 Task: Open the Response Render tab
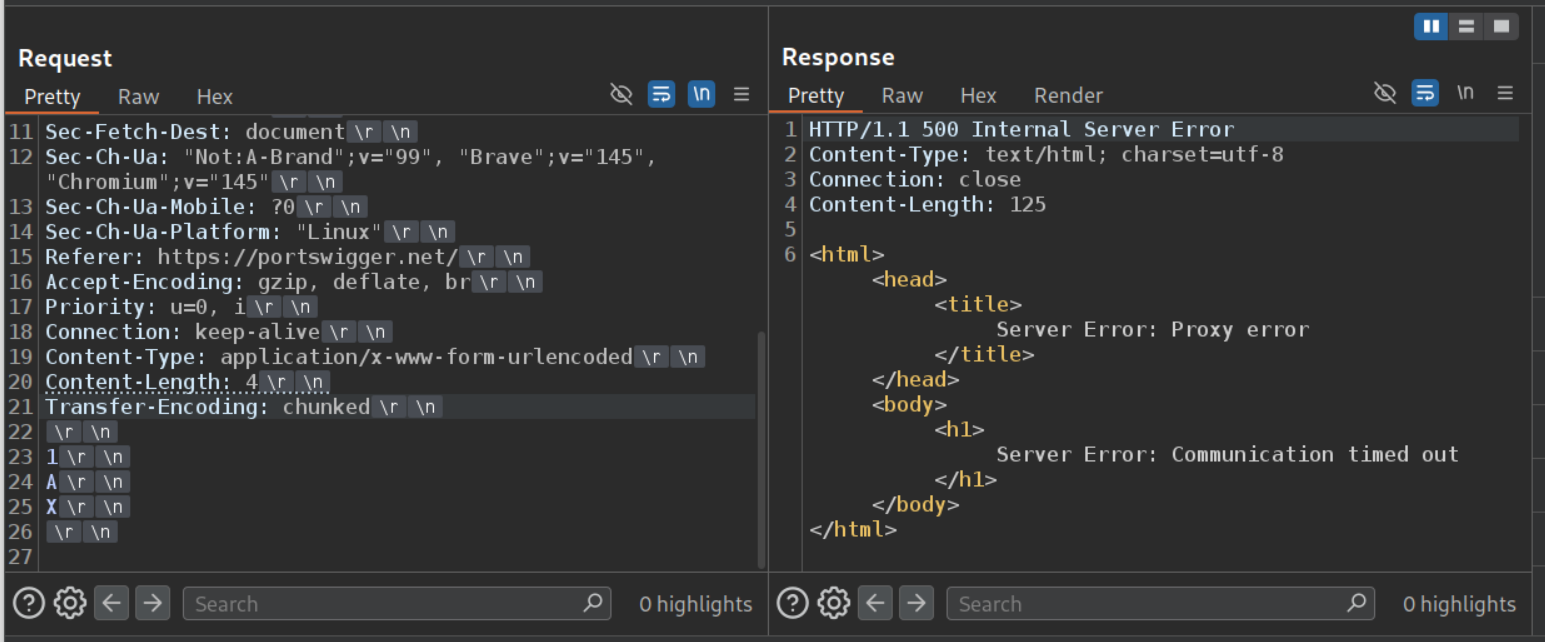pyautogui.click(x=1068, y=95)
